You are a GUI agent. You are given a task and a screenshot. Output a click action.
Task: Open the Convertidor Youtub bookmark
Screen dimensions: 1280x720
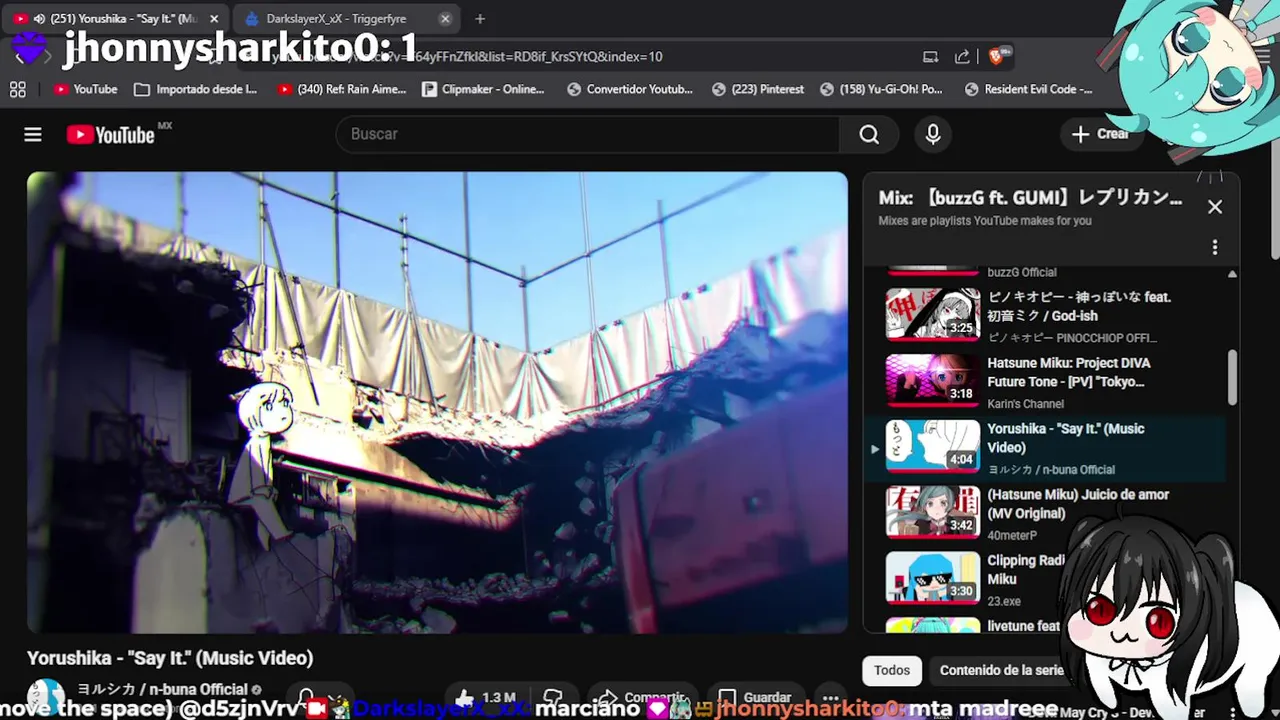click(x=630, y=89)
